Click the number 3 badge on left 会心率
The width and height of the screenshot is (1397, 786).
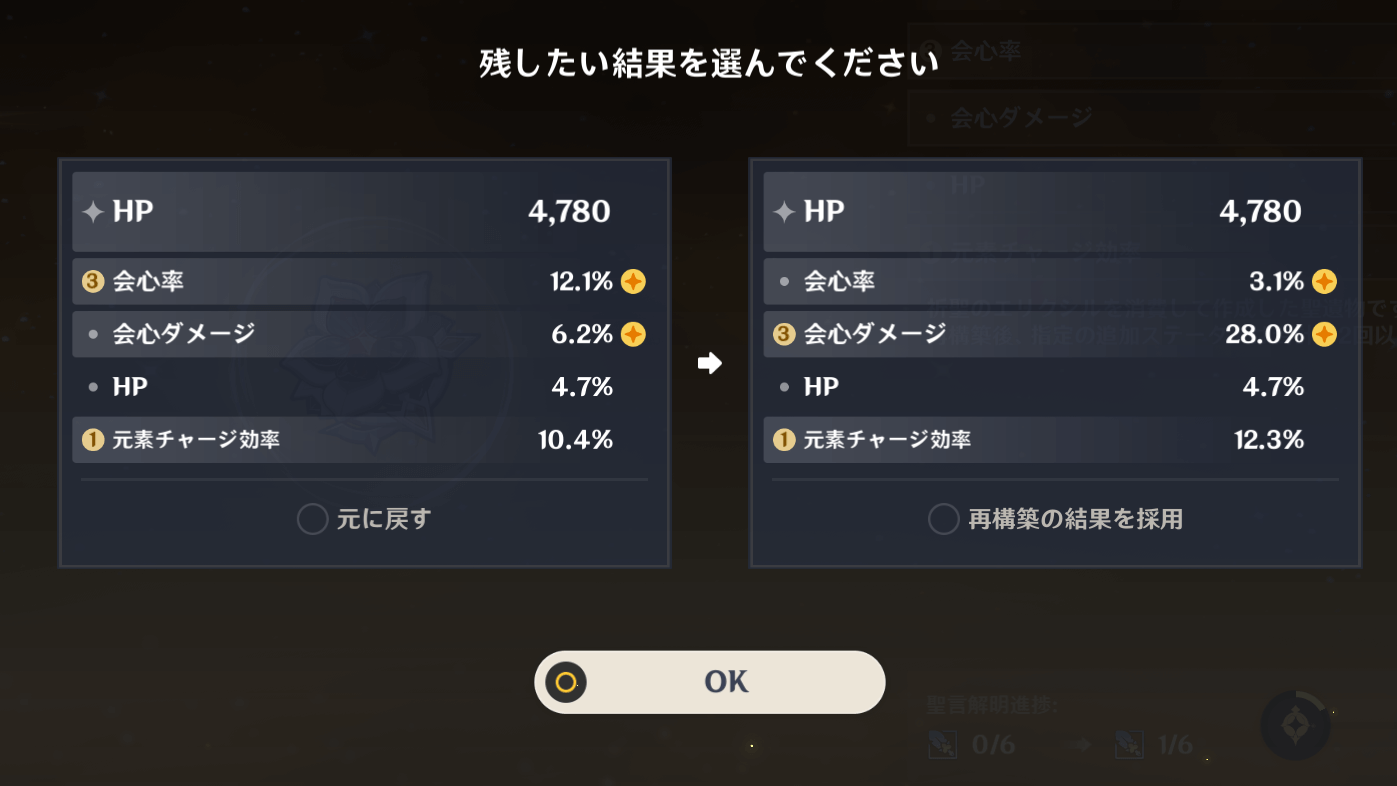(x=93, y=282)
